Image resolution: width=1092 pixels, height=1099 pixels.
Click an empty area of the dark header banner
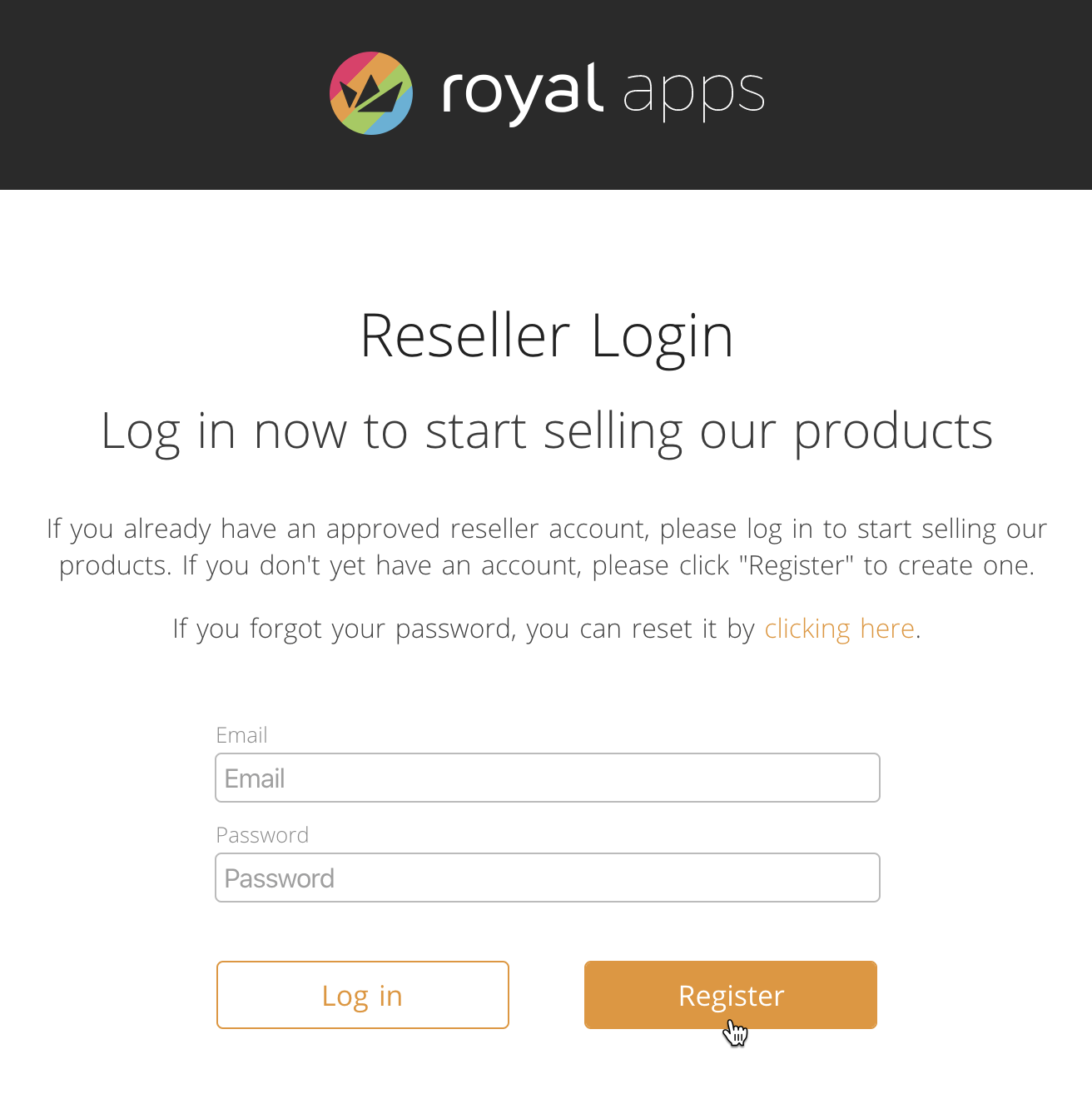point(916,93)
